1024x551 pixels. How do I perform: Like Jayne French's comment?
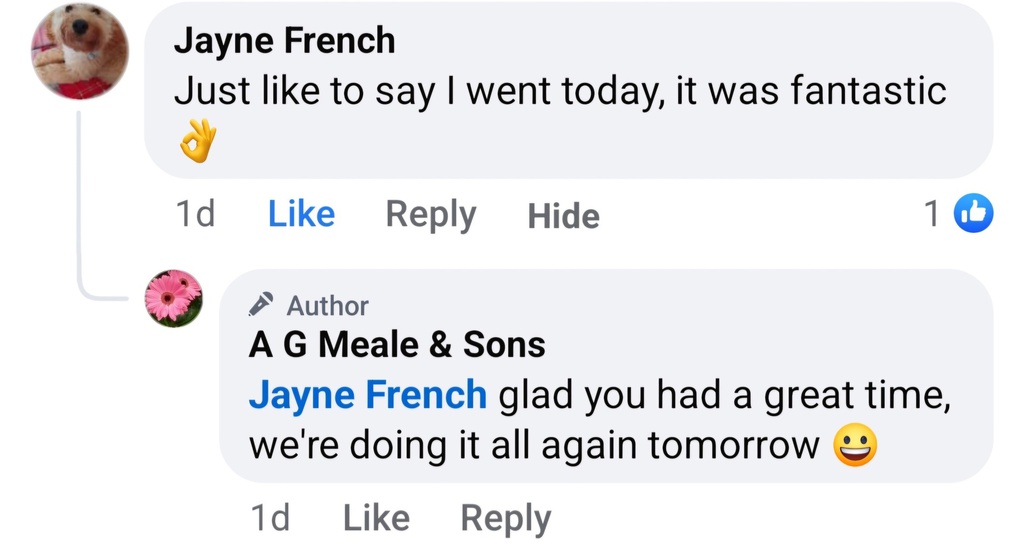tap(301, 215)
